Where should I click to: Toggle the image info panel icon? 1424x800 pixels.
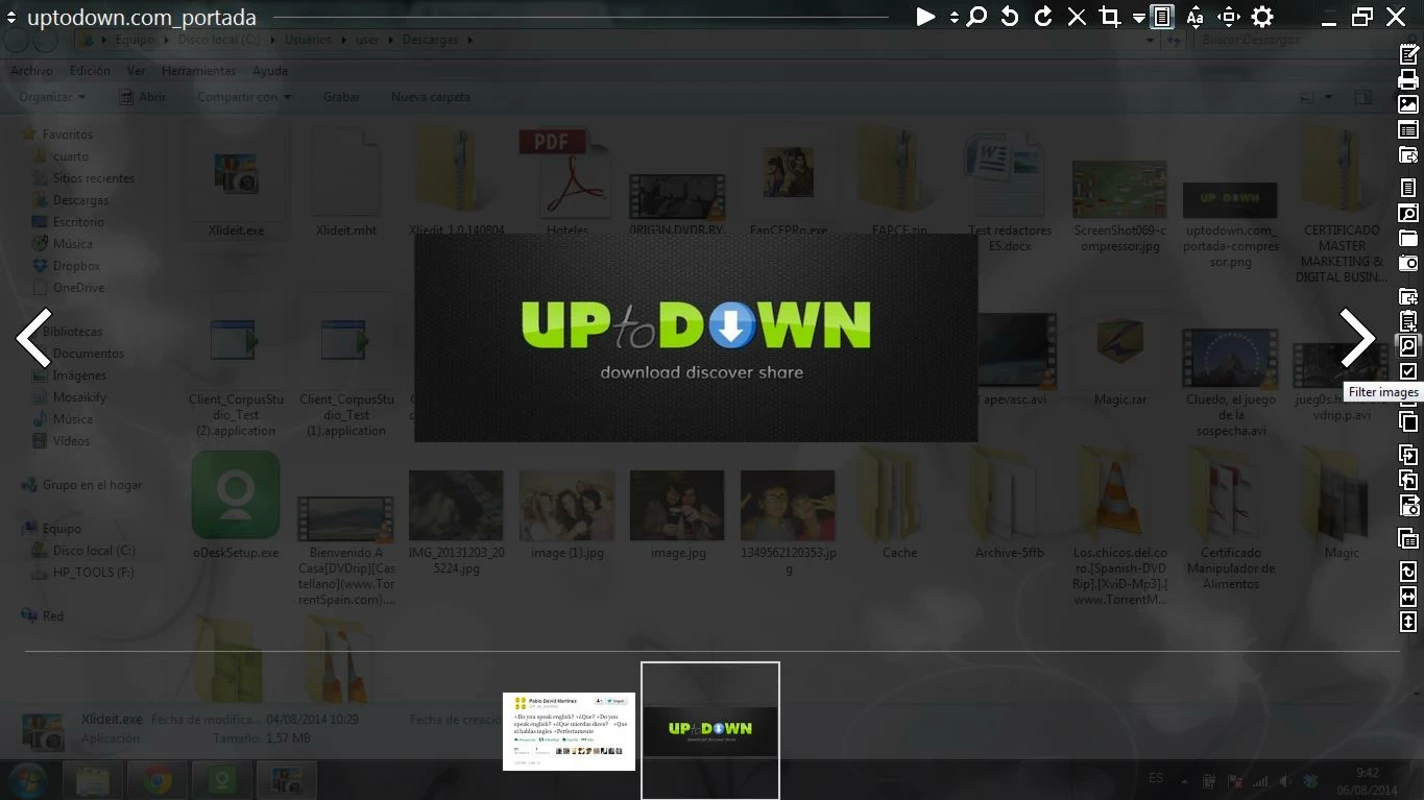tap(1162, 17)
